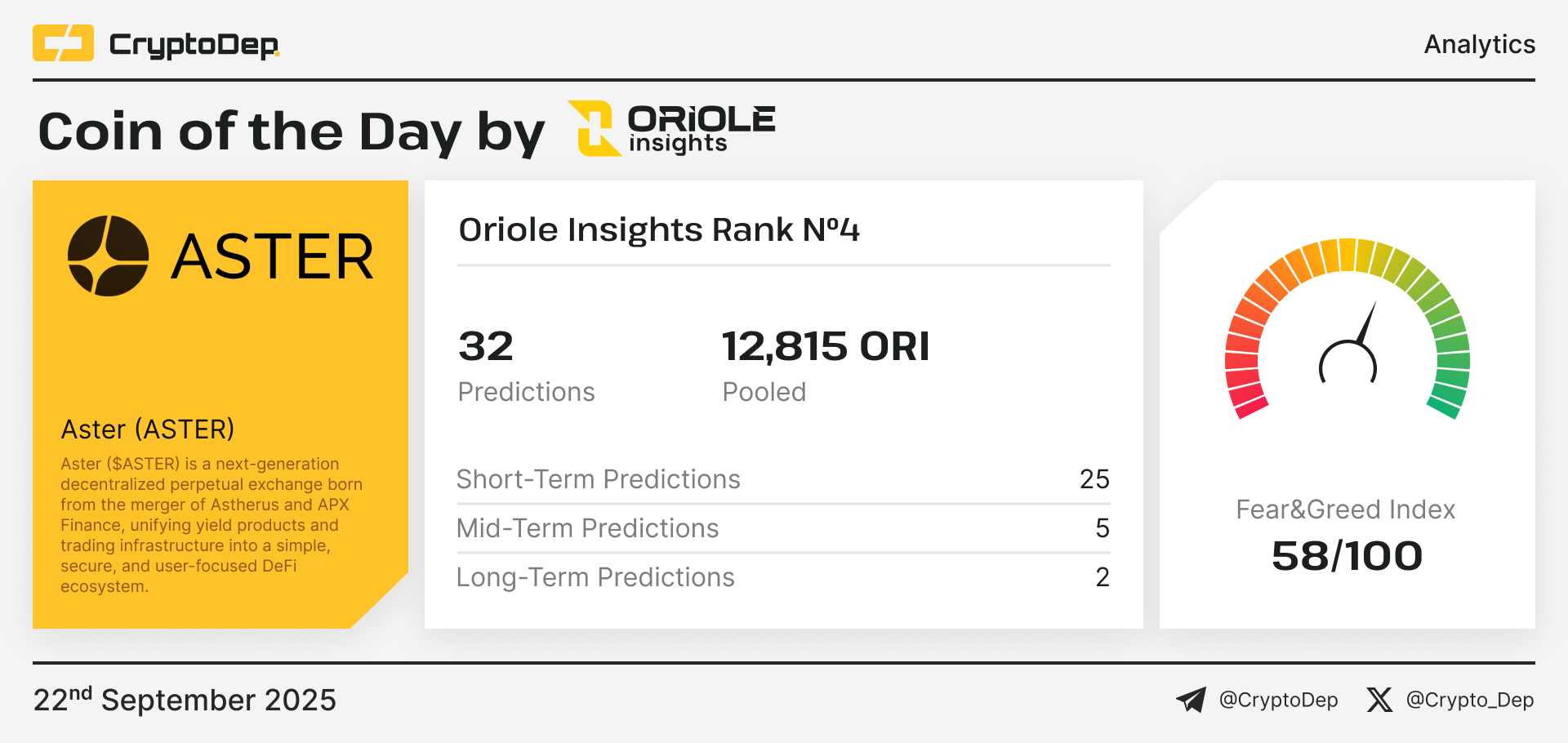Image resolution: width=1568 pixels, height=743 pixels.
Task: Click the CryptoDep yellow logo icon
Action: click(x=63, y=43)
